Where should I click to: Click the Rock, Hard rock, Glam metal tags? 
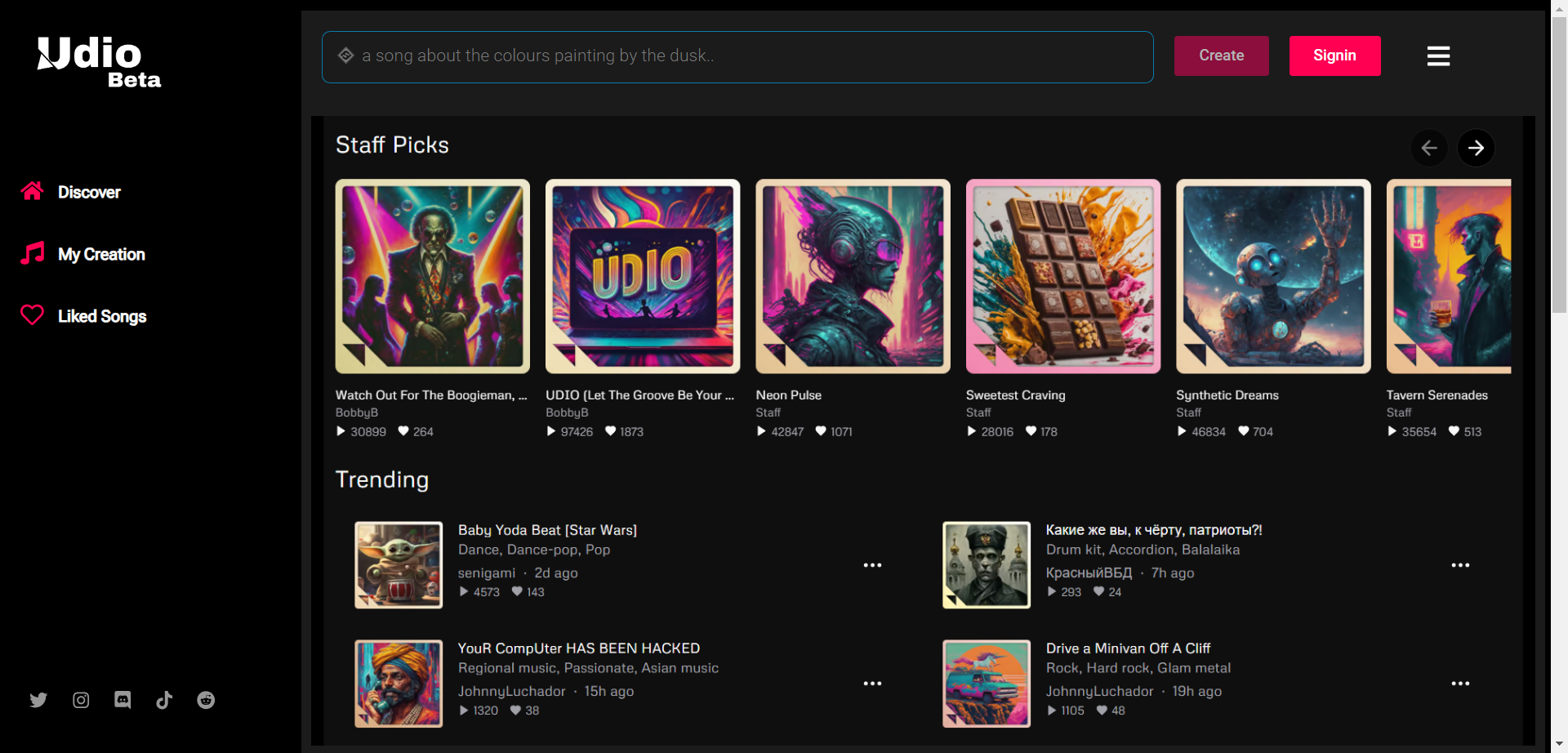[1138, 668]
